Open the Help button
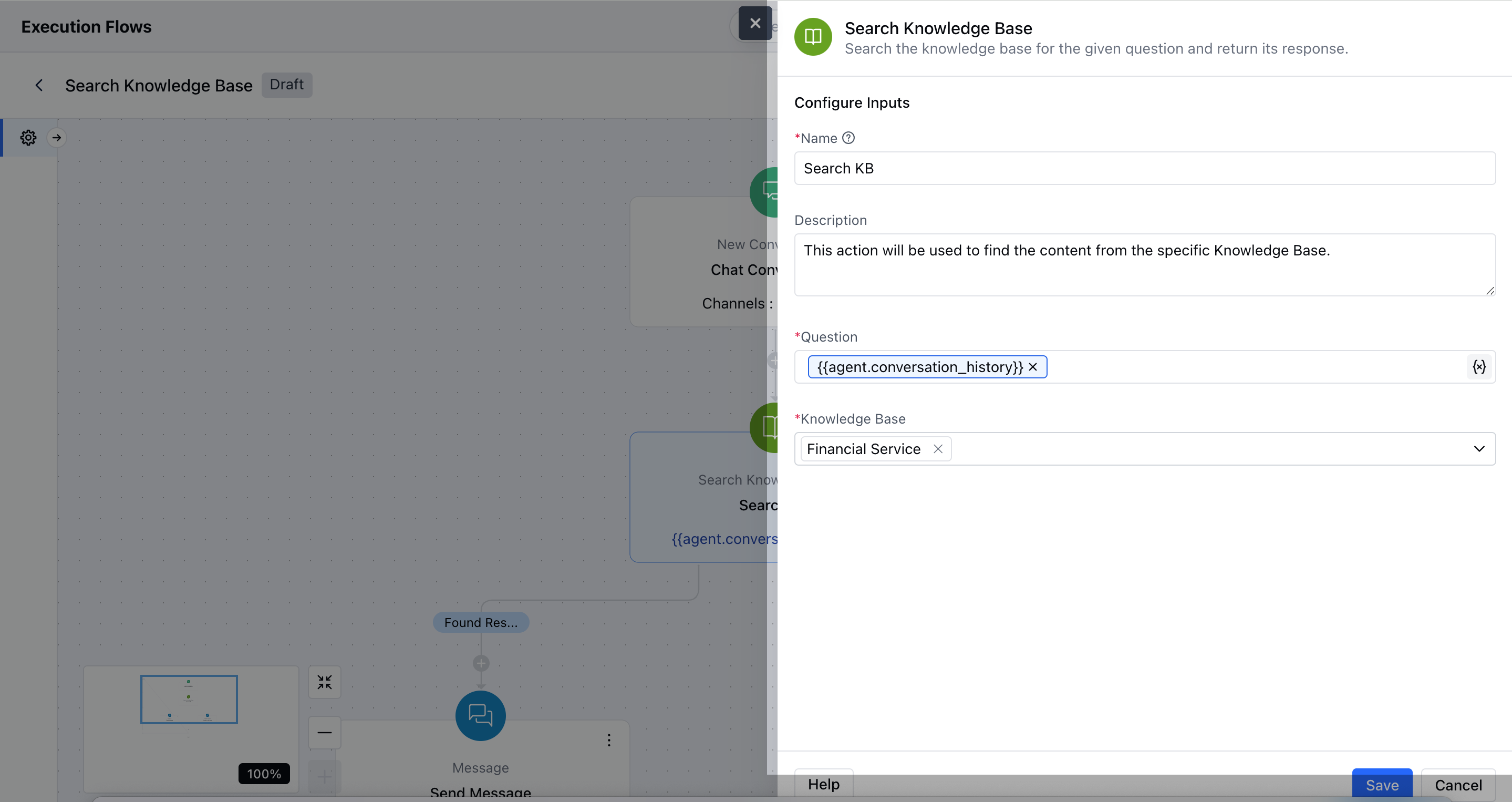Image resolution: width=1512 pixels, height=802 pixels. (823, 784)
